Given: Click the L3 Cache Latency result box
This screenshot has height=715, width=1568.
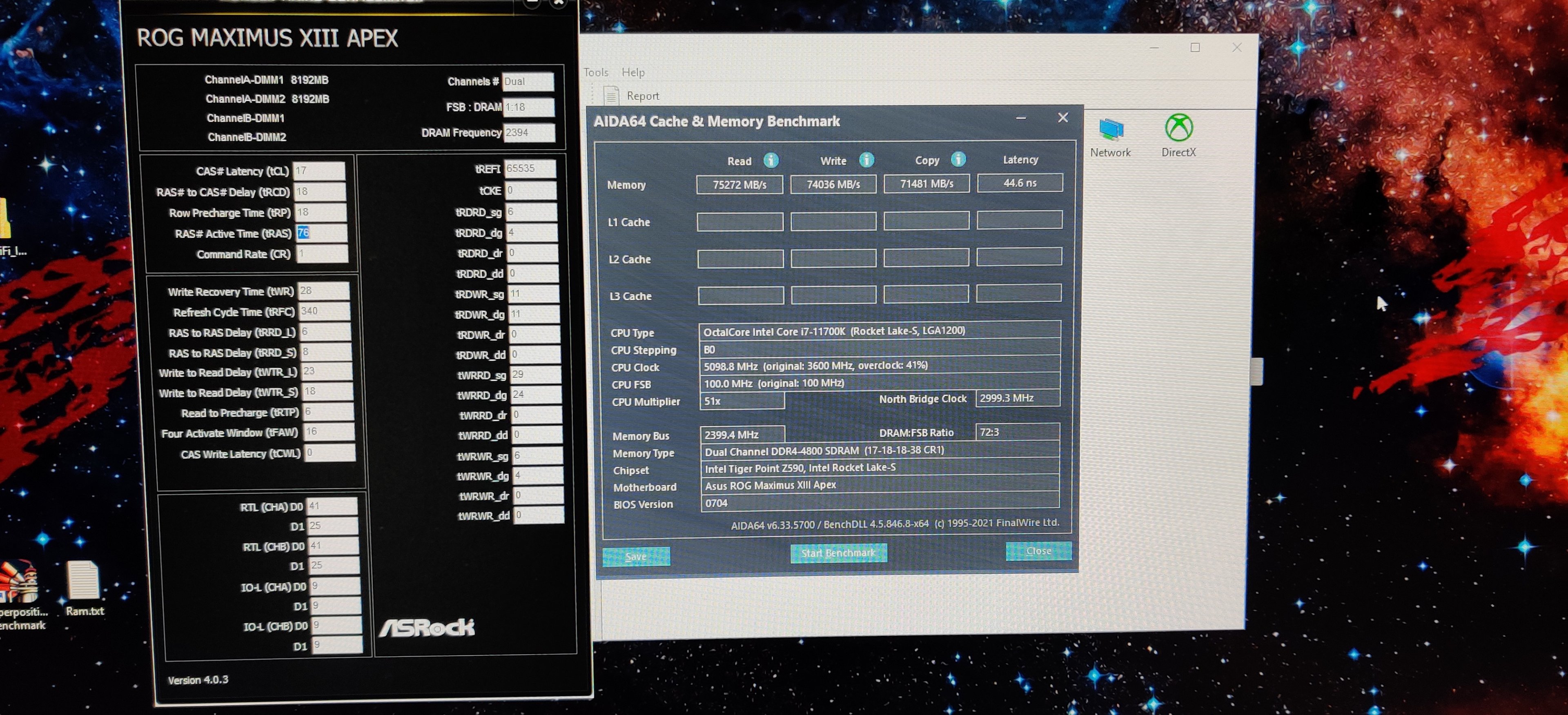Looking at the screenshot, I should pyautogui.click(x=1019, y=293).
